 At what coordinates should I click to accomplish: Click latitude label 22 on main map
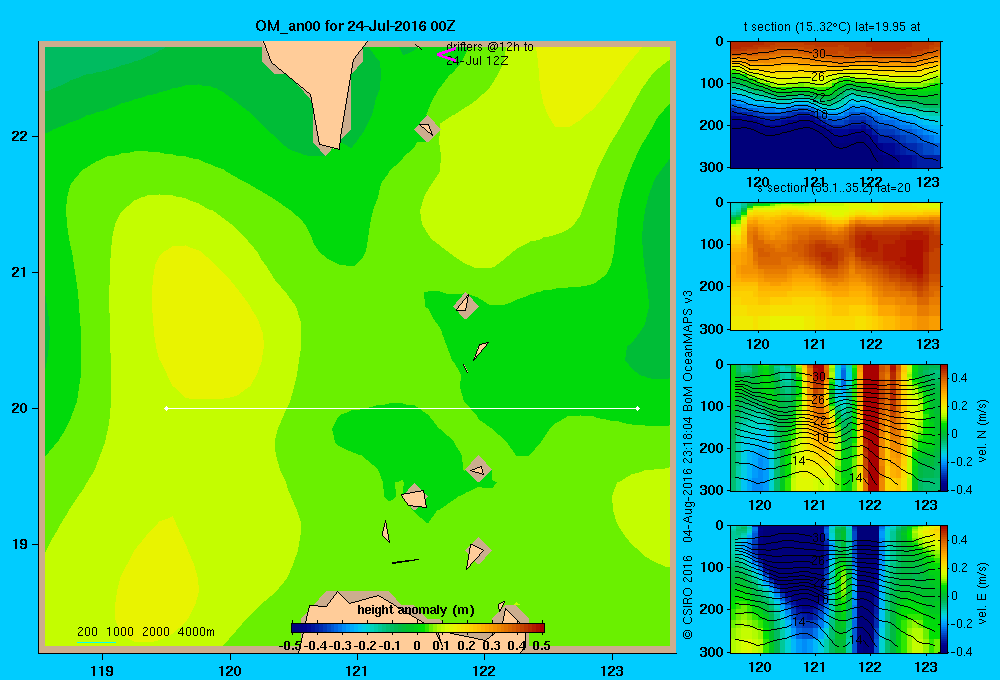click(x=20, y=137)
